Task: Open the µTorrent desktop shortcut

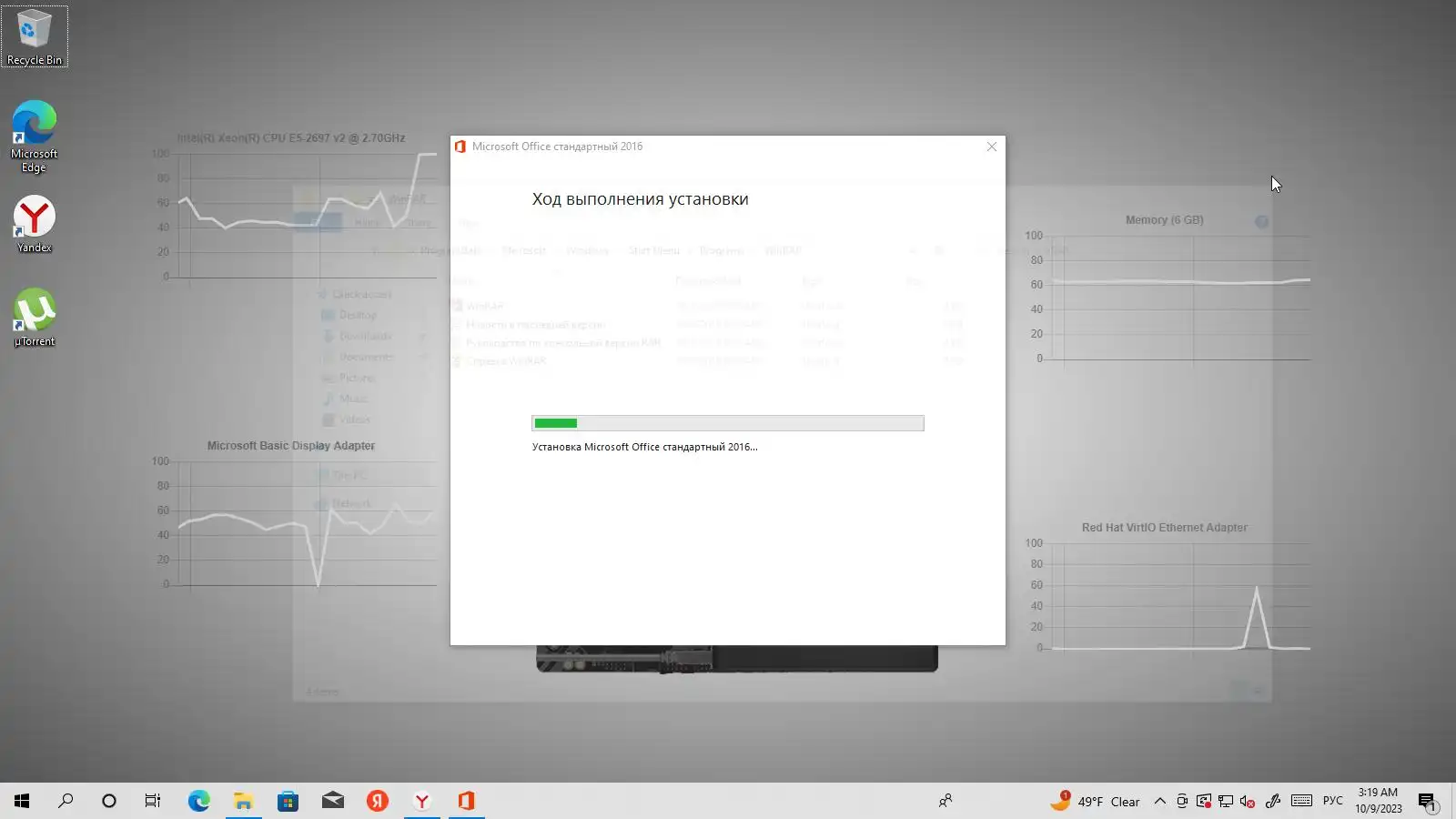Action: click(35, 318)
